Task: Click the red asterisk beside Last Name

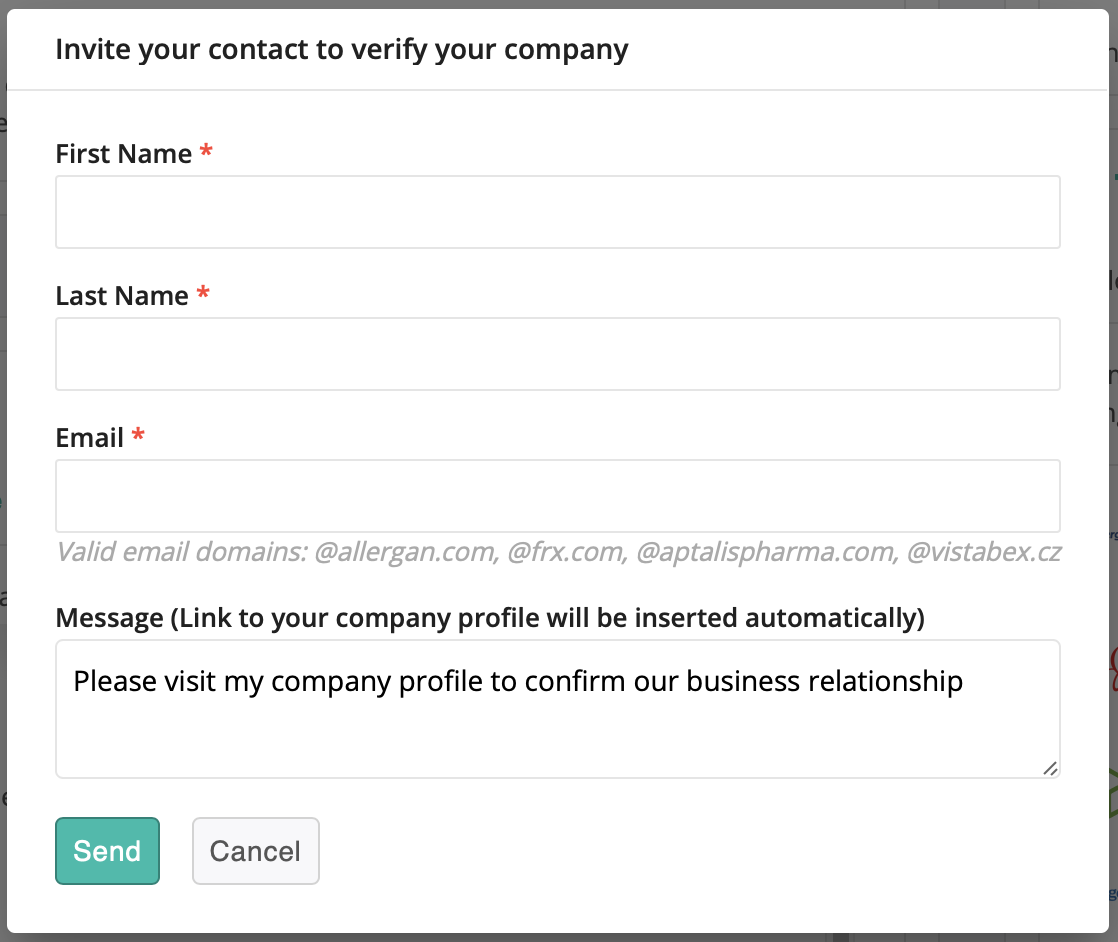Action: [x=203, y=295]
